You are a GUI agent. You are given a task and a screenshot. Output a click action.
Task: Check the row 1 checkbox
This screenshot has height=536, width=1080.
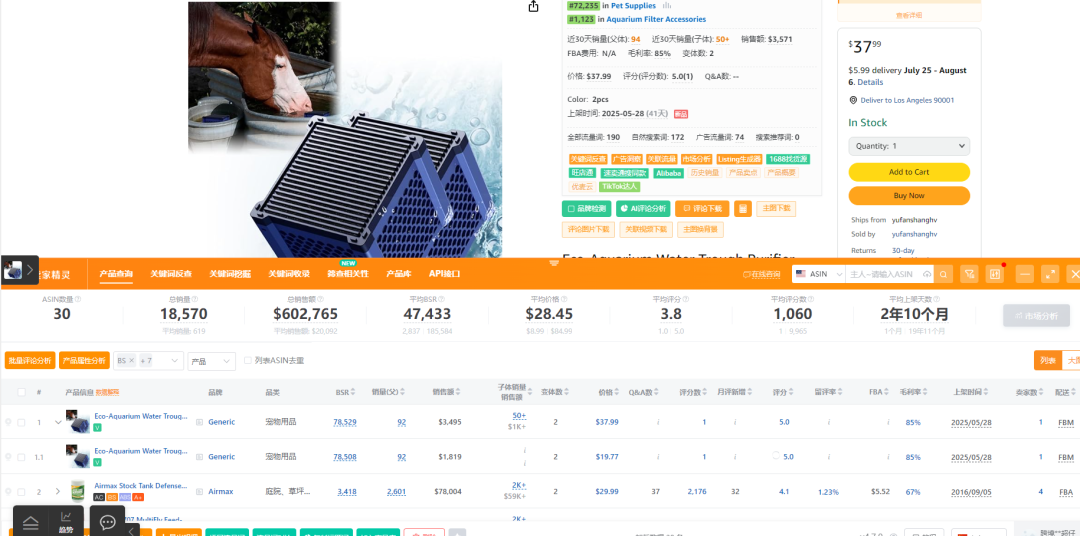tap(21, 422)
